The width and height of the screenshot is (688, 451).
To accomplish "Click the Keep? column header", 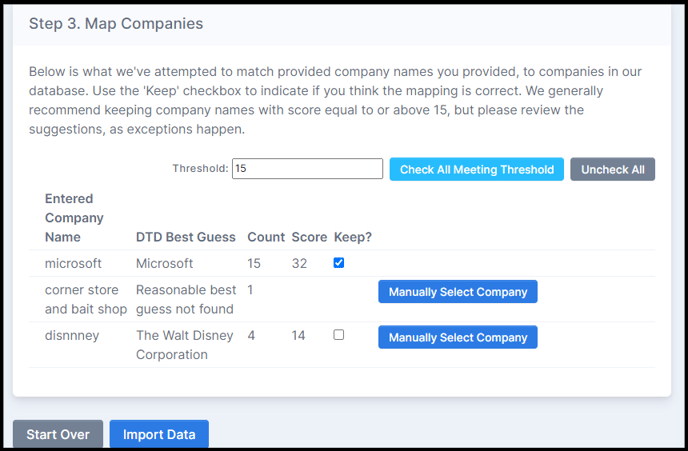I will point(352,237).
